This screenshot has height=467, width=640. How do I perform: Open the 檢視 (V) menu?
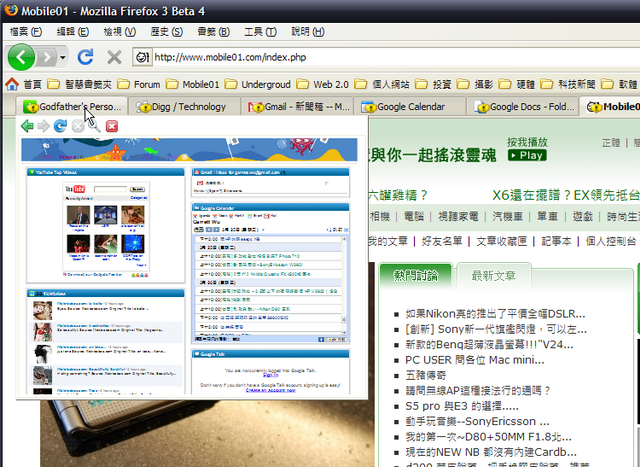click(x=120, y=32)
